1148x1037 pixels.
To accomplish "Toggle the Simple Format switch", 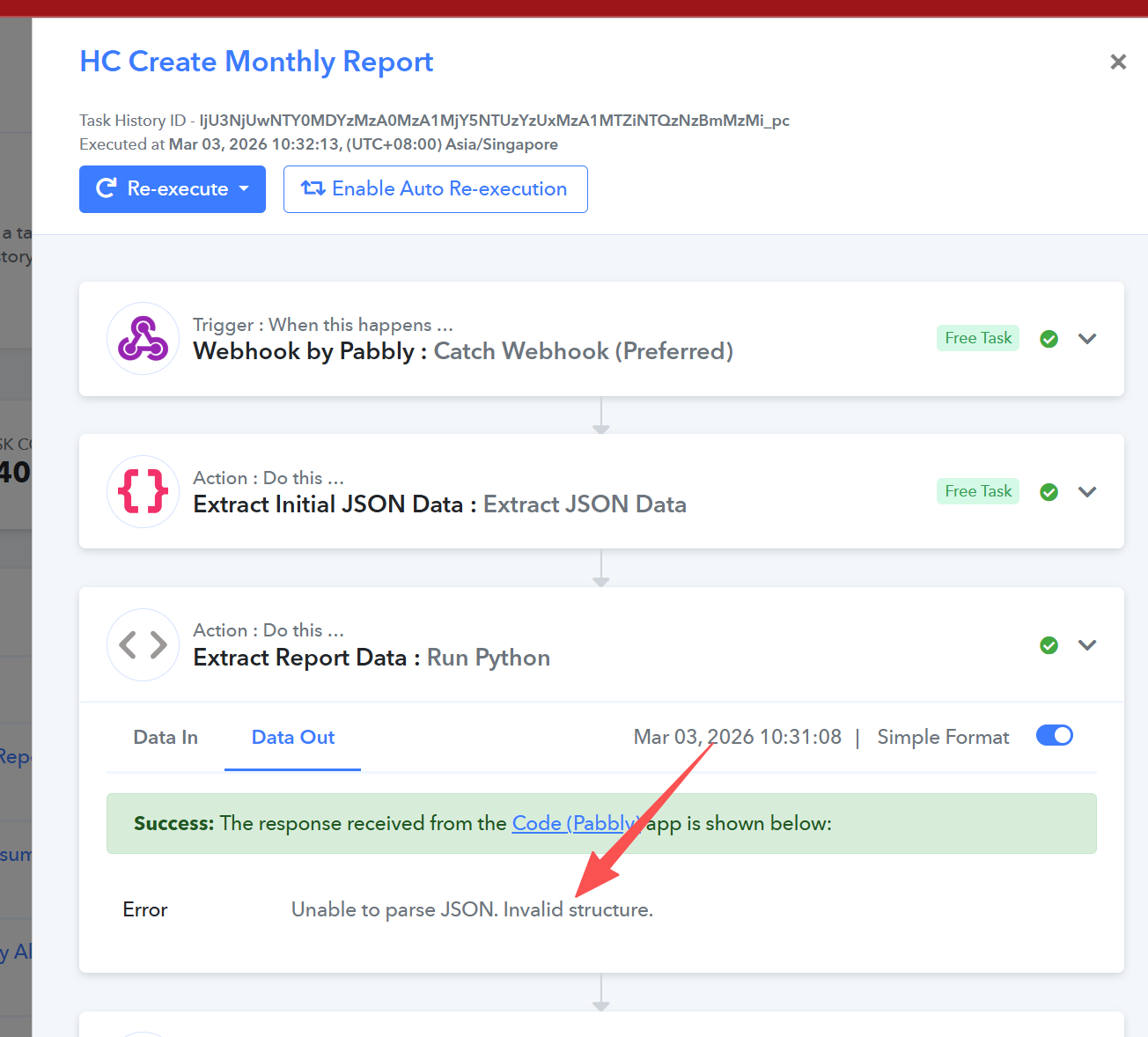I will click(x=1054, y=736).
